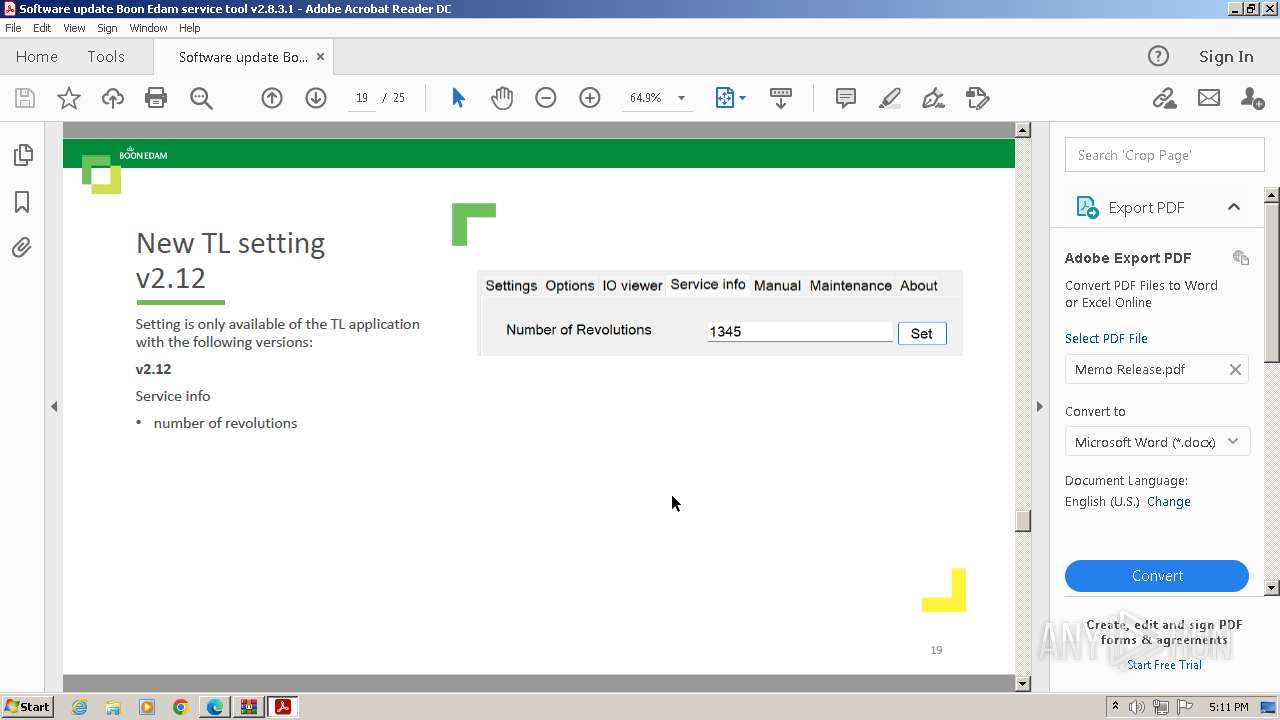Open Page Thumbnails panel
The height and width of the screenshot is (720, 1280).
tap(22, 155)
